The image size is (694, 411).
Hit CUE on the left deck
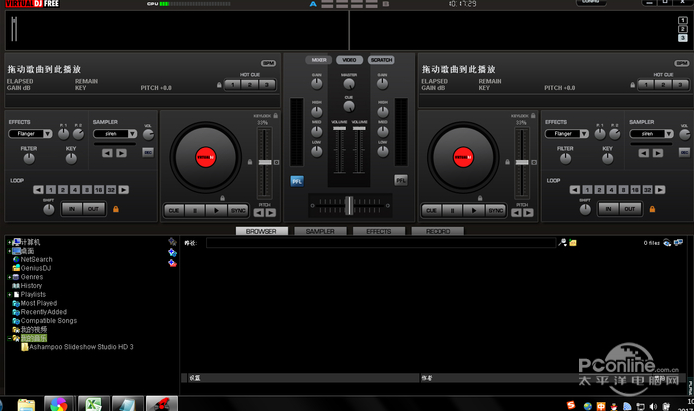pyautogui.click(x=174, y=211)
